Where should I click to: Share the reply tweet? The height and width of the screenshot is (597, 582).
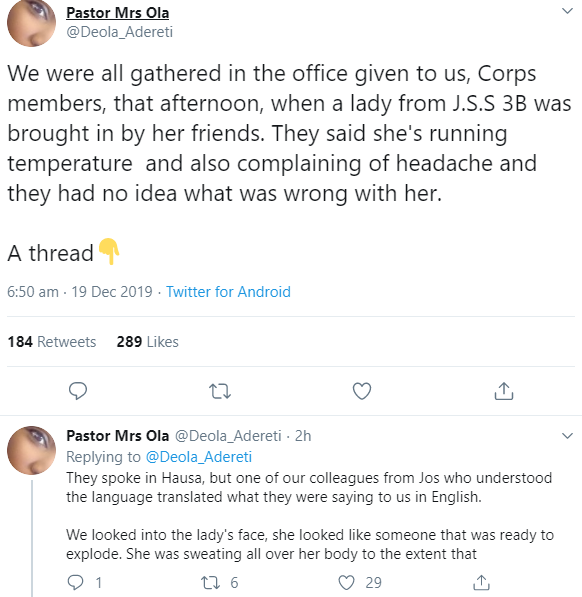[x=481, y=583]
